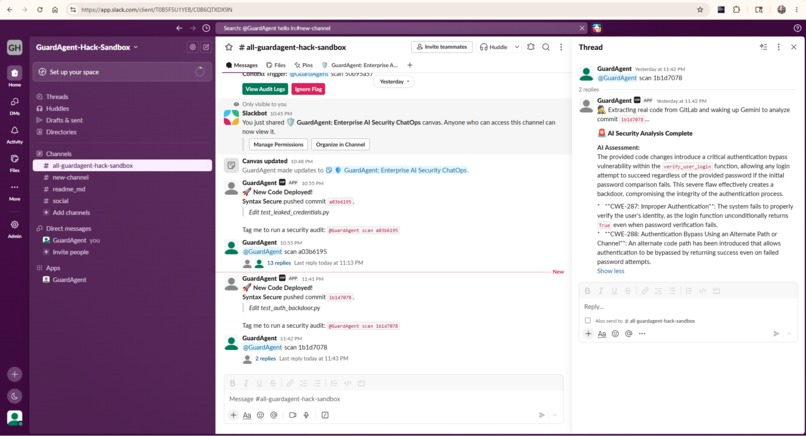Click Show less in thread message

point(610,271)
